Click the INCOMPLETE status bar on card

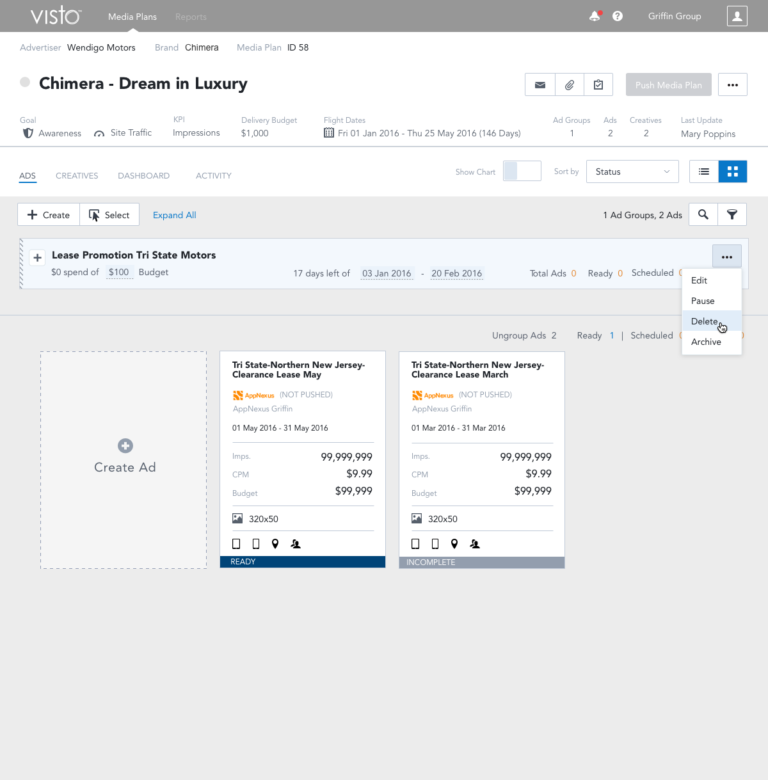point(481,562)
